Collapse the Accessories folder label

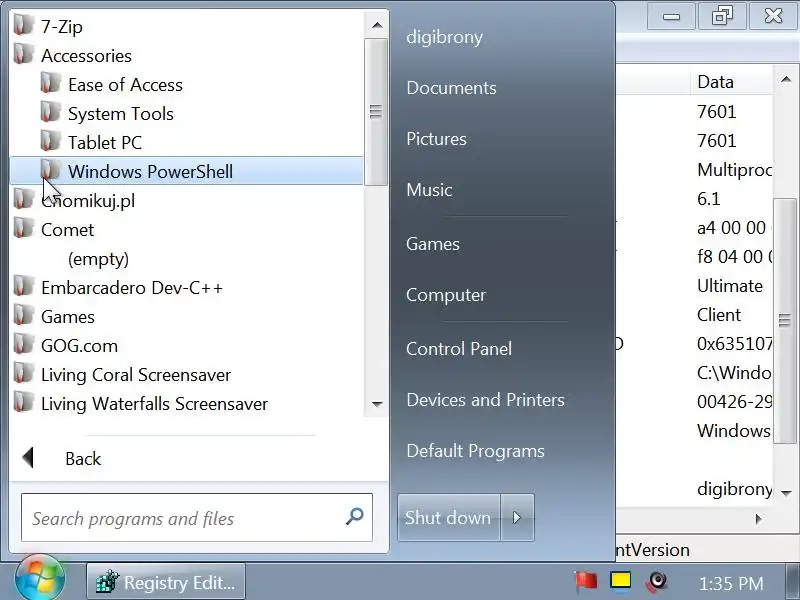click(x=86, y=56)
